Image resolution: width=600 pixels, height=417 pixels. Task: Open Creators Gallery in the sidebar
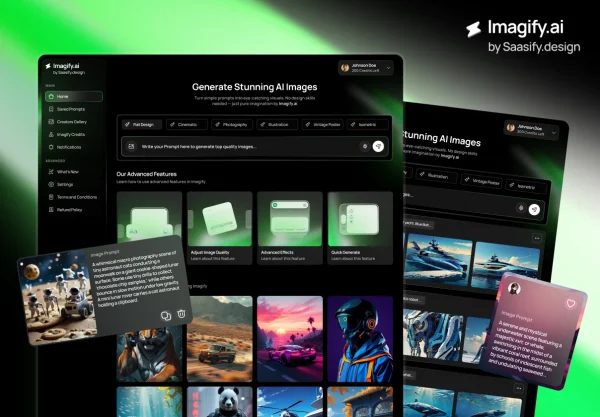click(x=72, y=122)
